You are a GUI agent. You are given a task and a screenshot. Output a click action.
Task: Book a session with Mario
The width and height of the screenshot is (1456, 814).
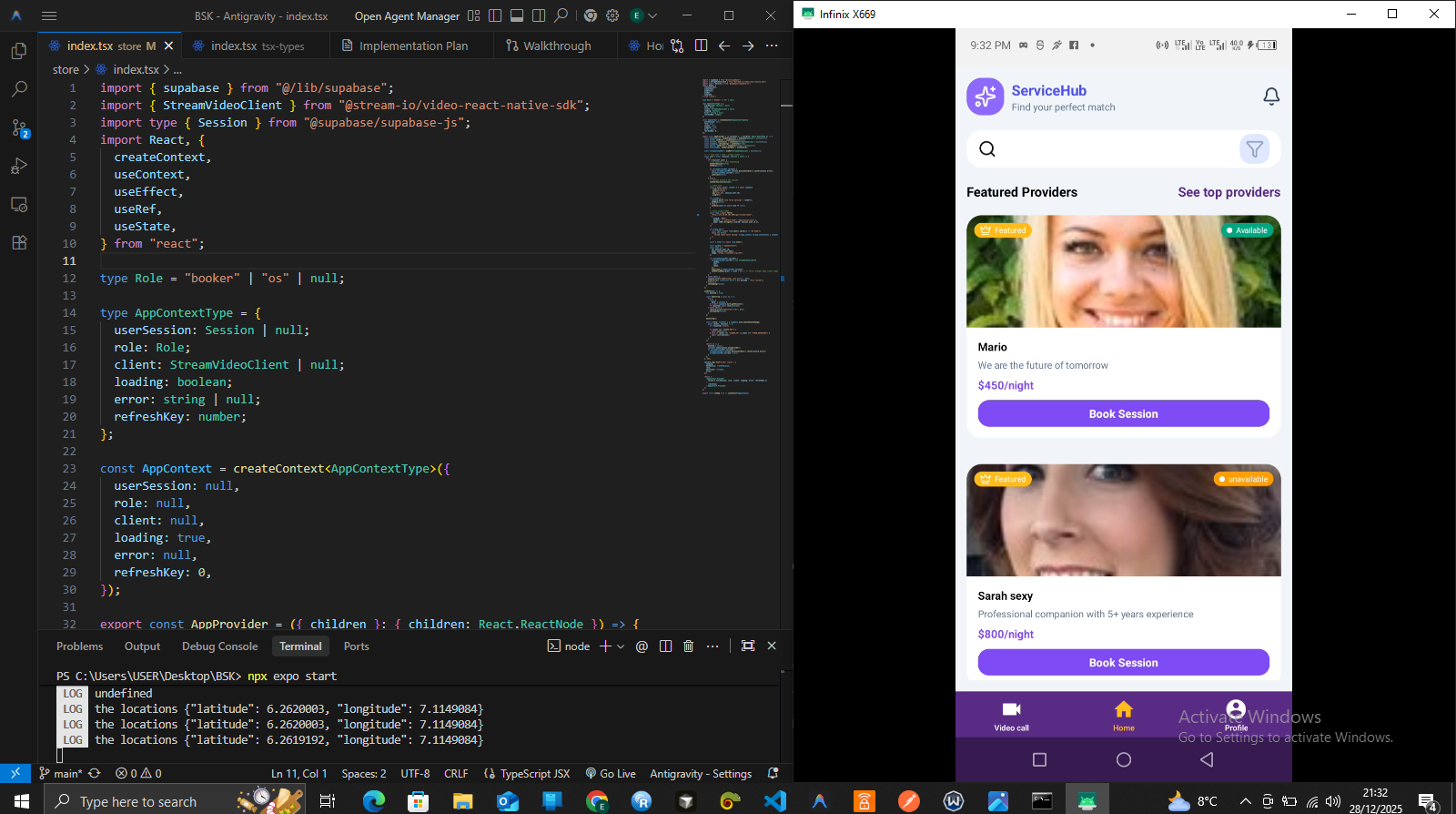coord(1123,414)
